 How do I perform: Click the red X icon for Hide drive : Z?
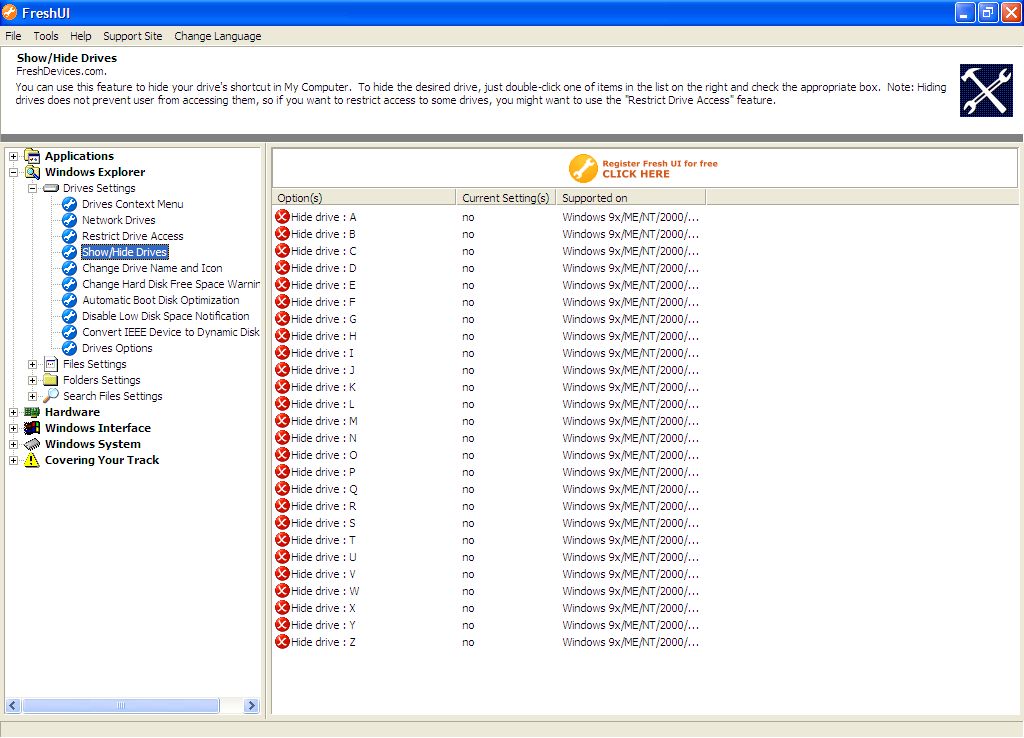(x=282, y=641)
